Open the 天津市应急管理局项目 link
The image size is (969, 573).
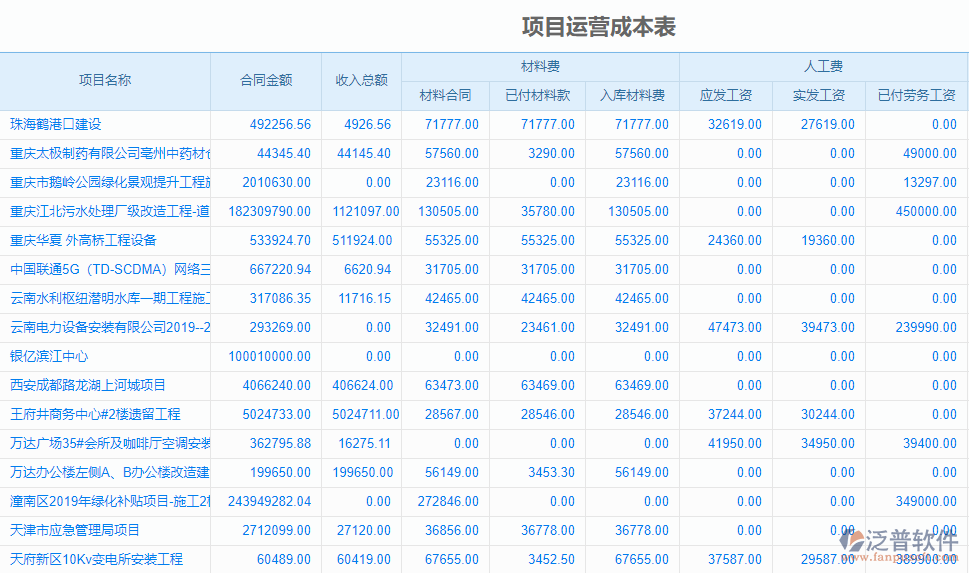point(75,531)
